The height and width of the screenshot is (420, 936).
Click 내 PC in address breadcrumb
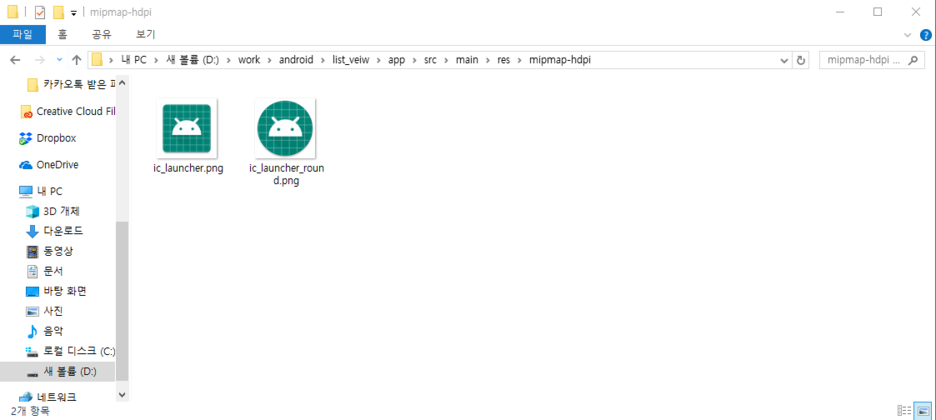coord(132,60)
